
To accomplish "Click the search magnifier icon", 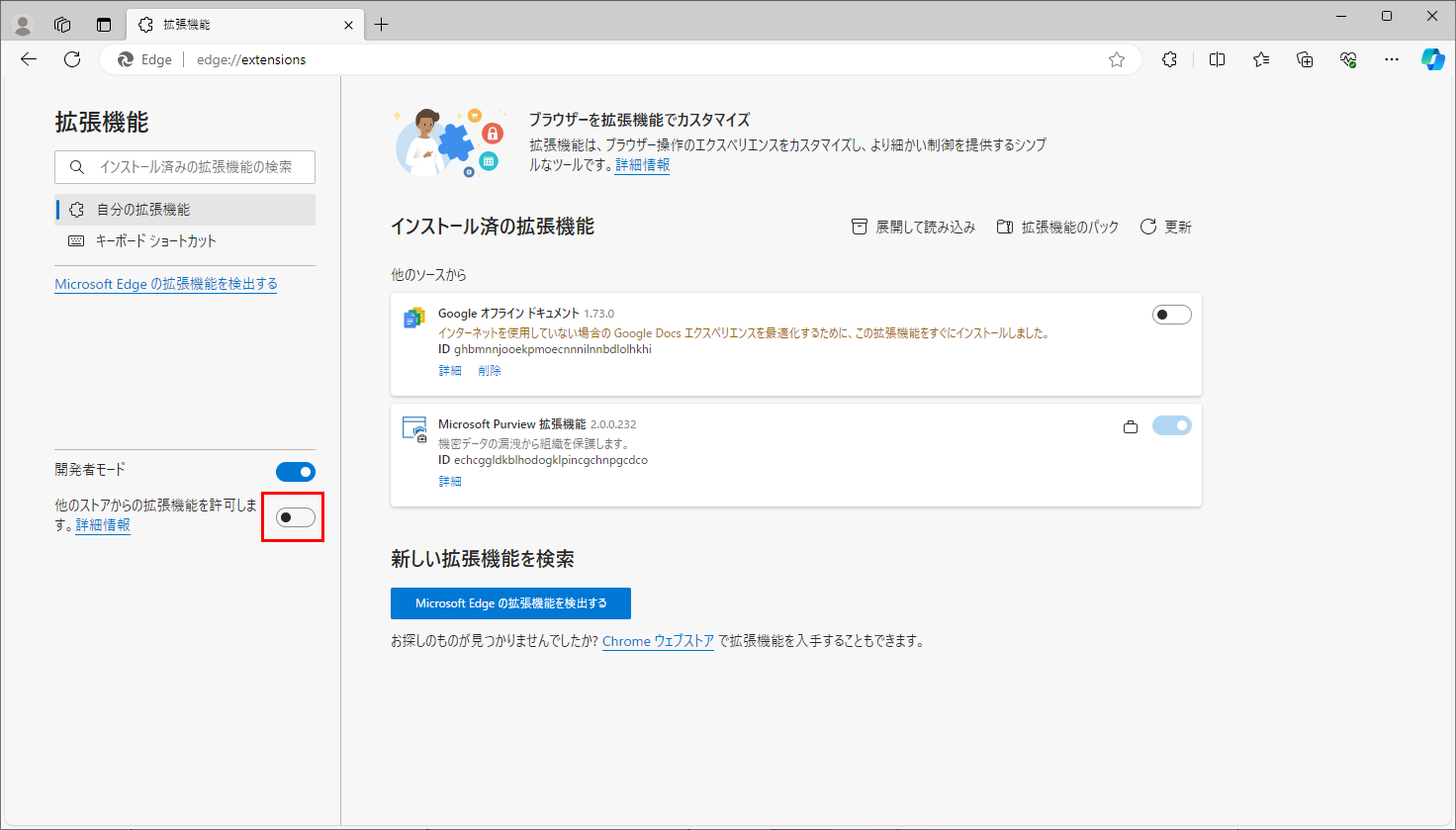I will [x=77, y=167].
